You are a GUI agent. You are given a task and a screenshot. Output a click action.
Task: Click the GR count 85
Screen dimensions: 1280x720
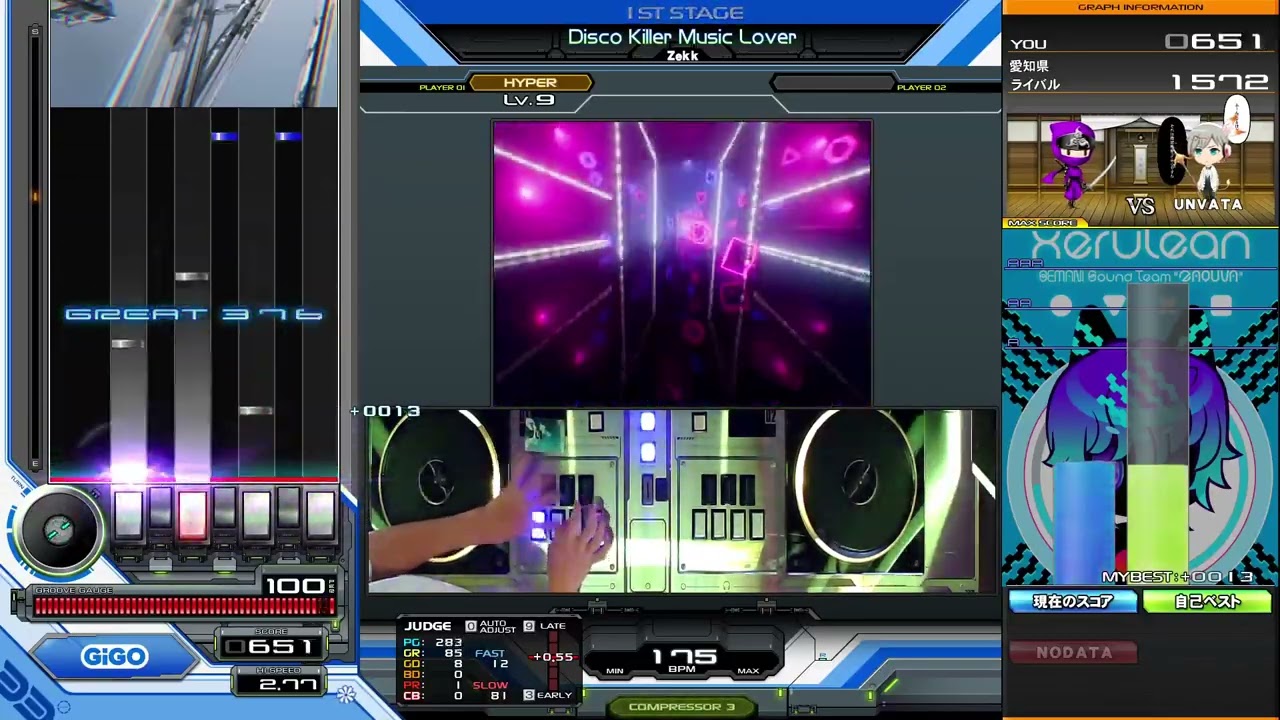[x=454, y=653]
